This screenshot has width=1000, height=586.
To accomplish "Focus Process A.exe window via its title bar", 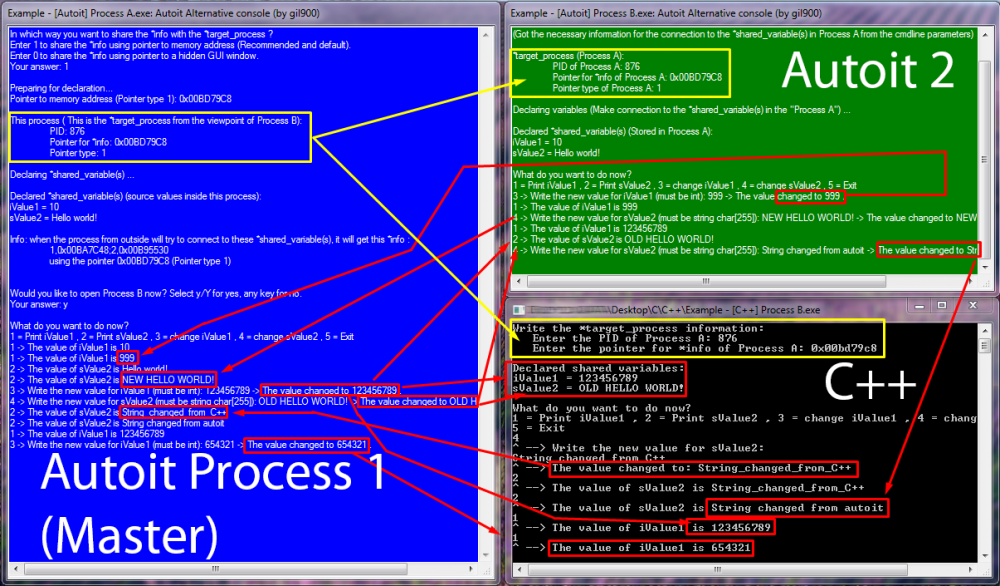I will tap(249, 13).
